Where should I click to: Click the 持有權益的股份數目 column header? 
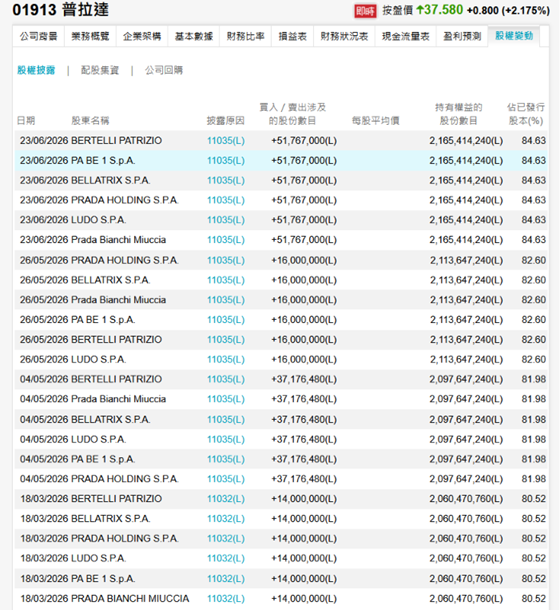point(458,114)
